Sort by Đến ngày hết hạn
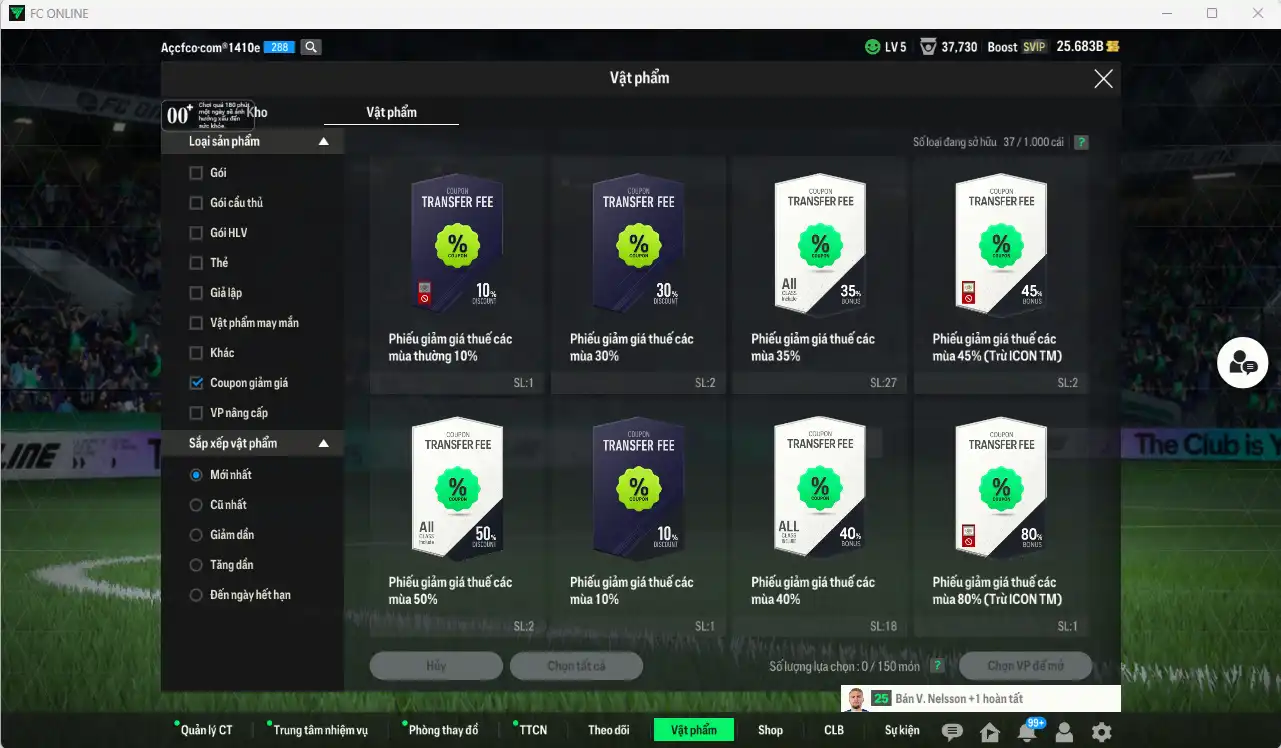Viewport: 1281px width, 748px height. (196, 595)
